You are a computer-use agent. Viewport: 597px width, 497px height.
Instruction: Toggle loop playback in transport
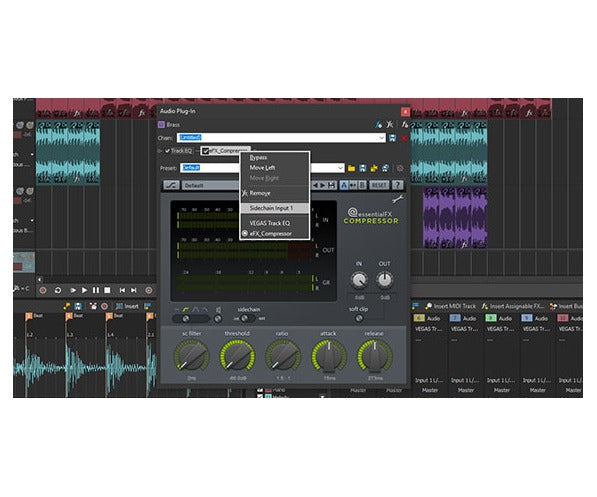58,290
